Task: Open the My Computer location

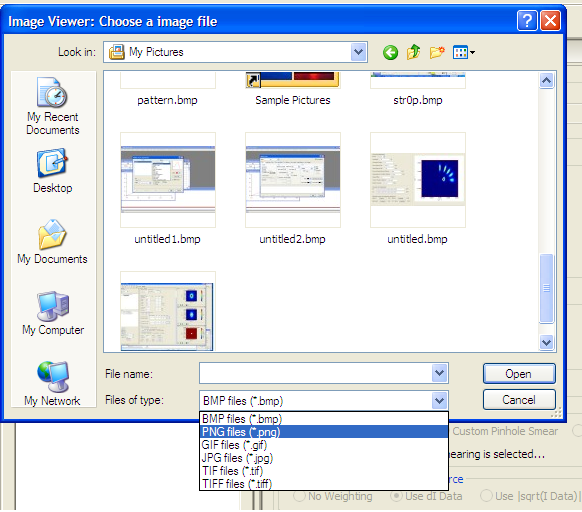Action: (x=53, y=313)
